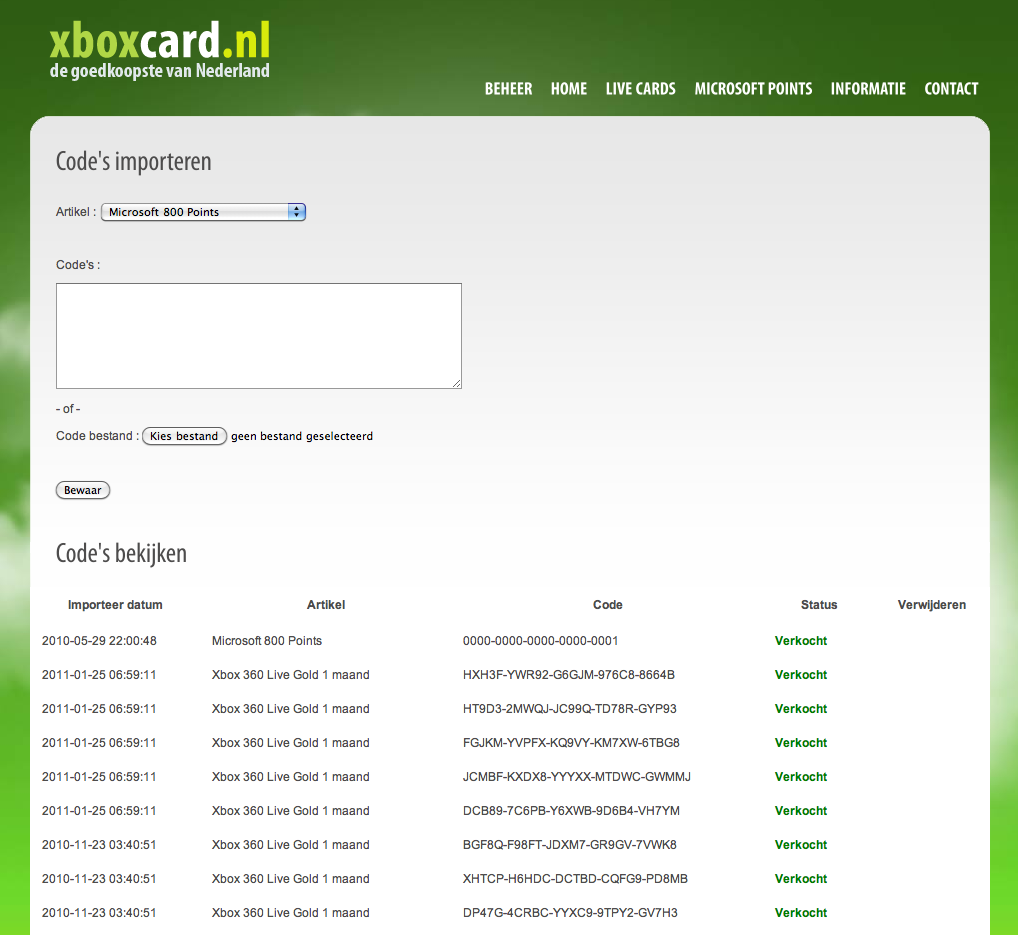Select code BGF8Q-F98FT-JDXM7-GR9GV-7VWK8
This screenshot has width=1018, height=935.
click(x=569, y=845)
